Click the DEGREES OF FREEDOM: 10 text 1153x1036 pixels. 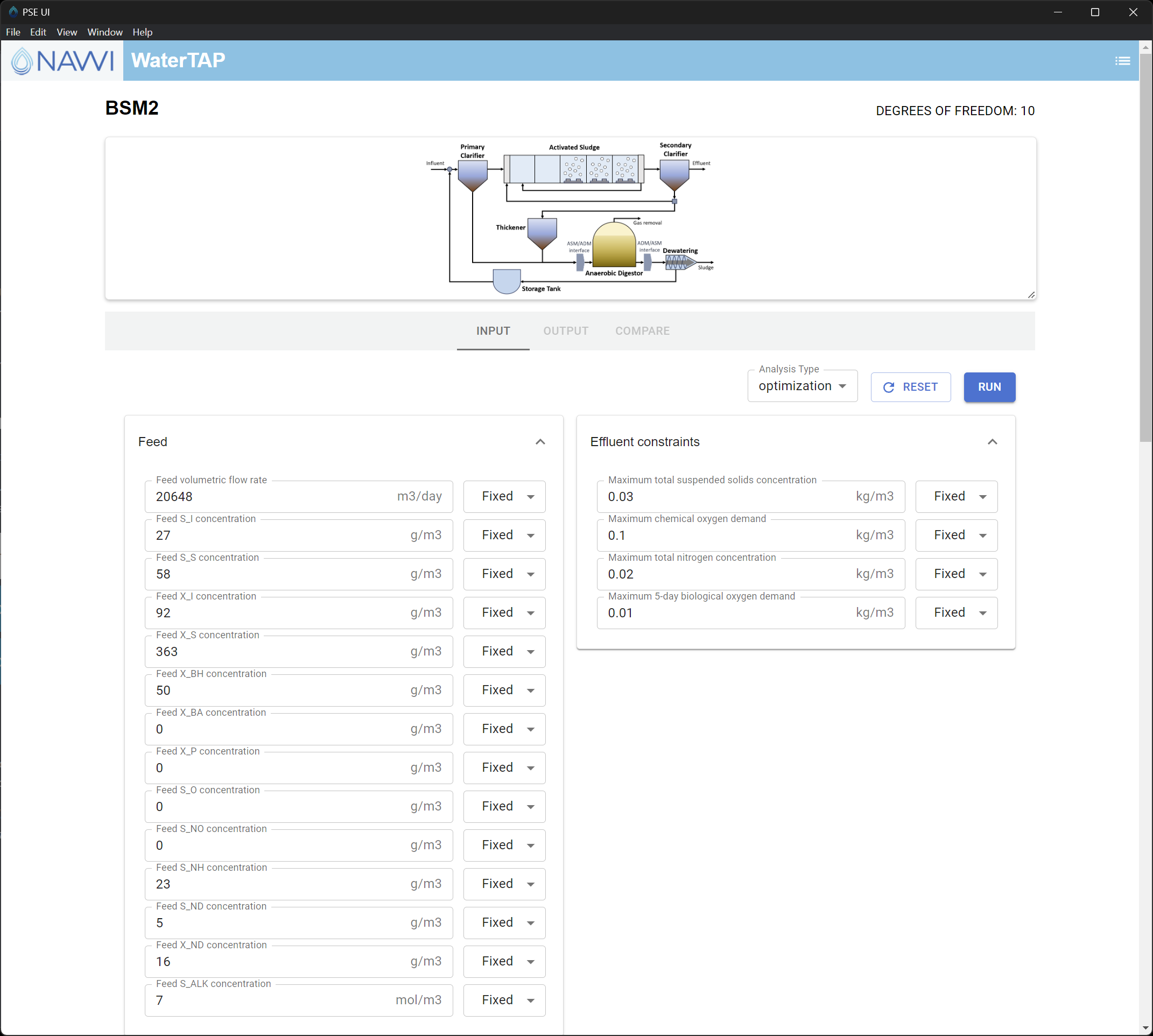(x=955, y=111)
